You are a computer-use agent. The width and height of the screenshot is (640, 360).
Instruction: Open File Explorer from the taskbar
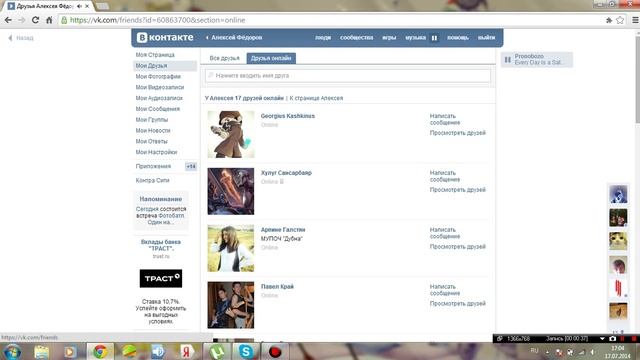pyautogui.click(x=42, y=351)
